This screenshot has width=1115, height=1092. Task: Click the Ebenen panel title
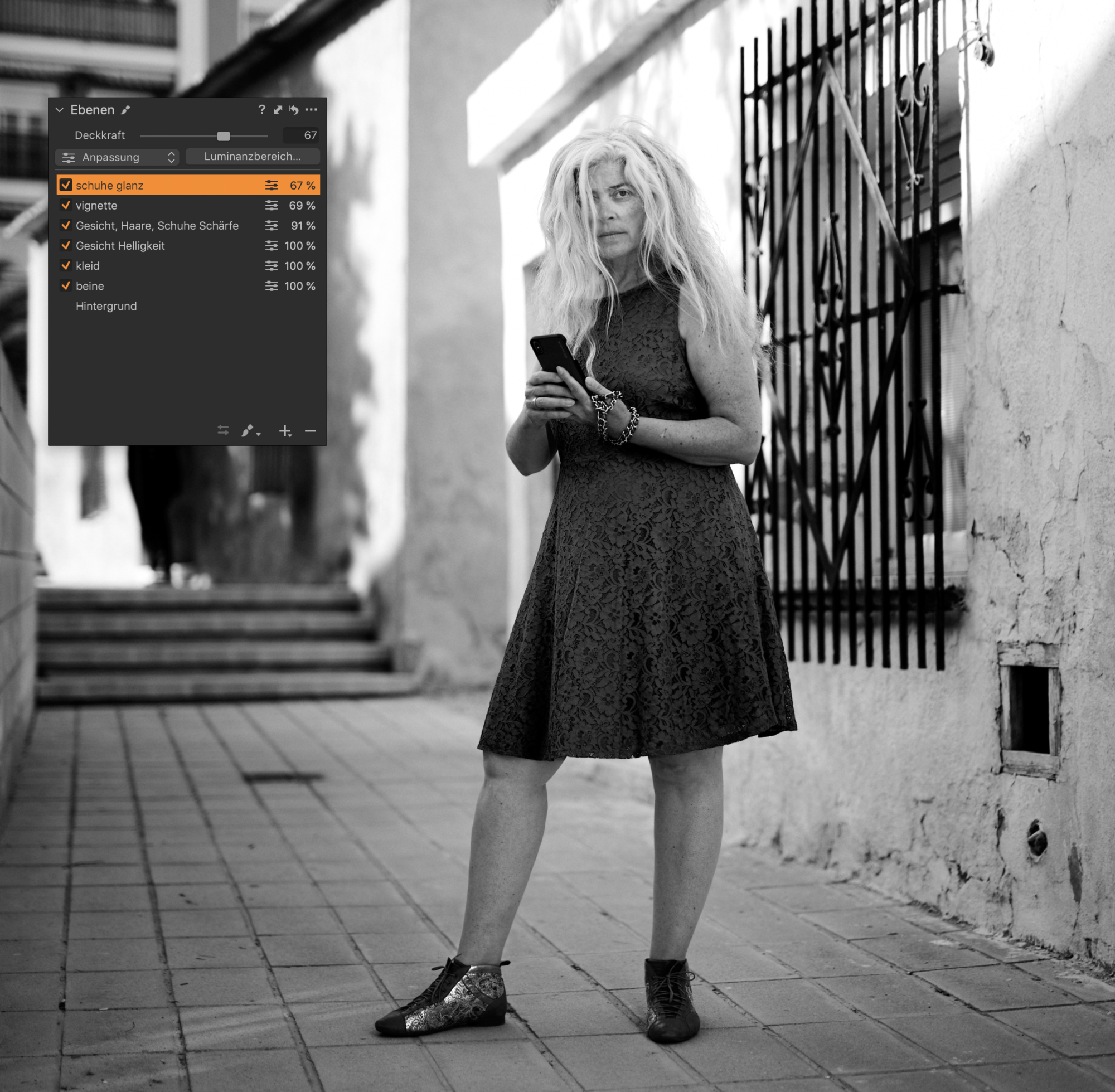click(93, 110)
